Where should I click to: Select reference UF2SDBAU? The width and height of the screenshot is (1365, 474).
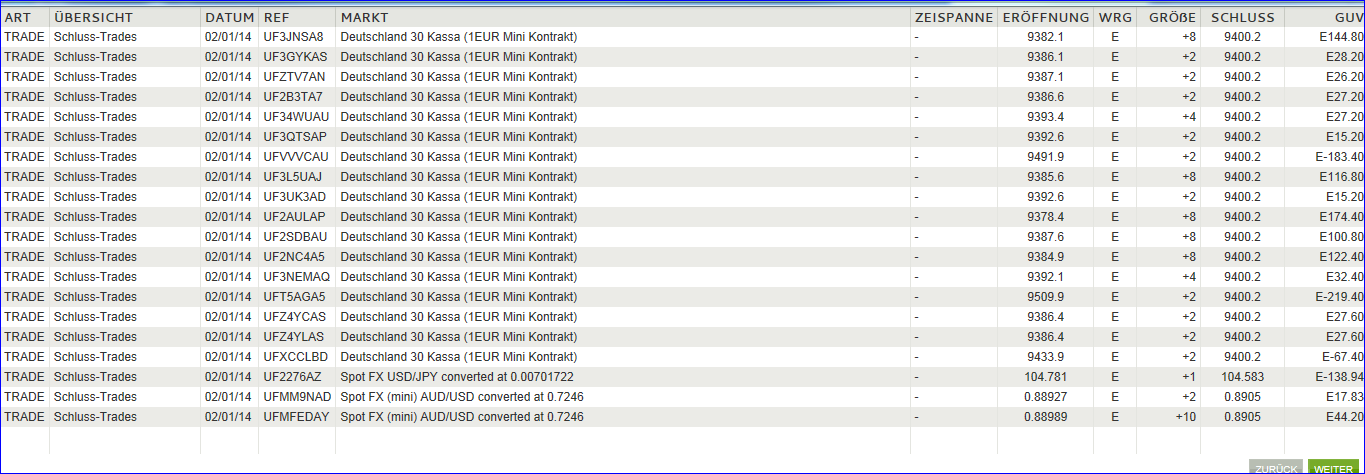coord(296,237)
